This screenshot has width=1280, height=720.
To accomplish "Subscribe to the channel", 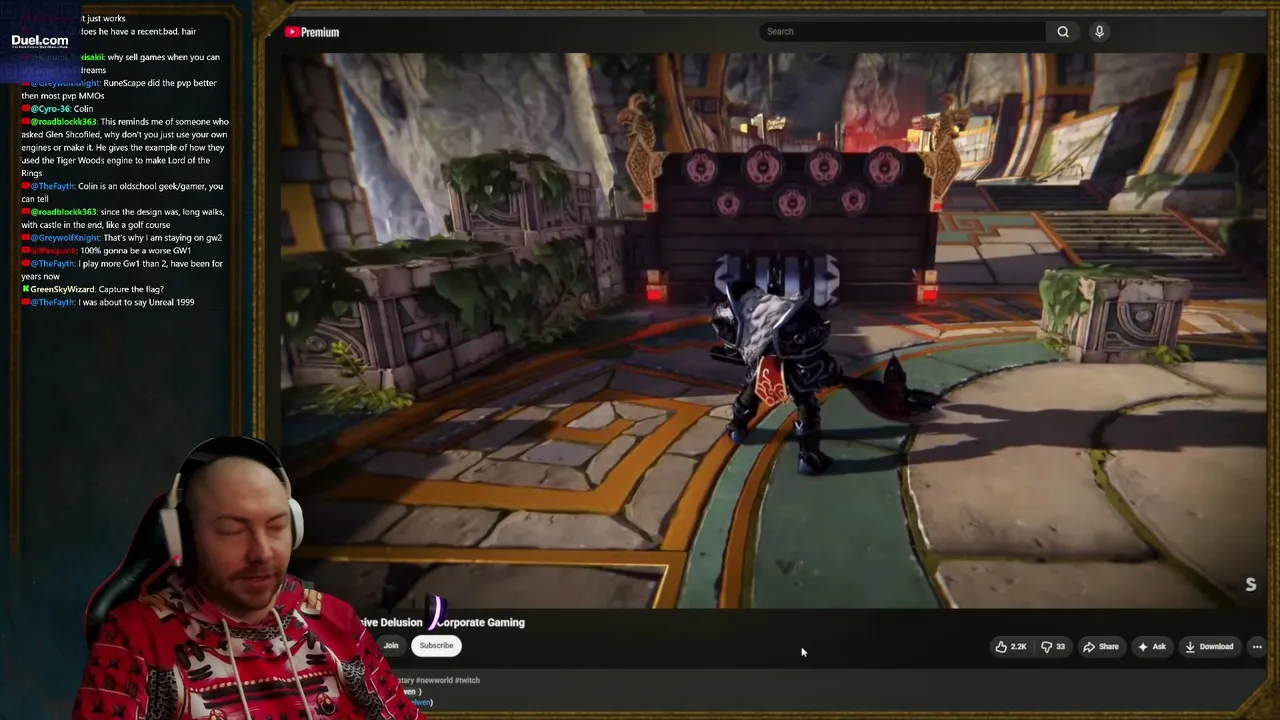I will pos(436,646).
